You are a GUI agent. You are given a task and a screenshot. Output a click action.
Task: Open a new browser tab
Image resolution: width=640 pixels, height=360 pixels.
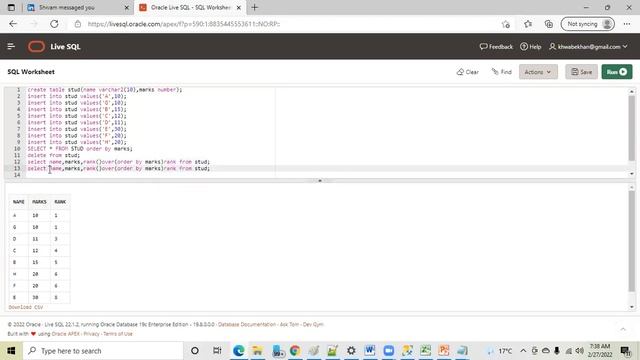tap(255, 7)
